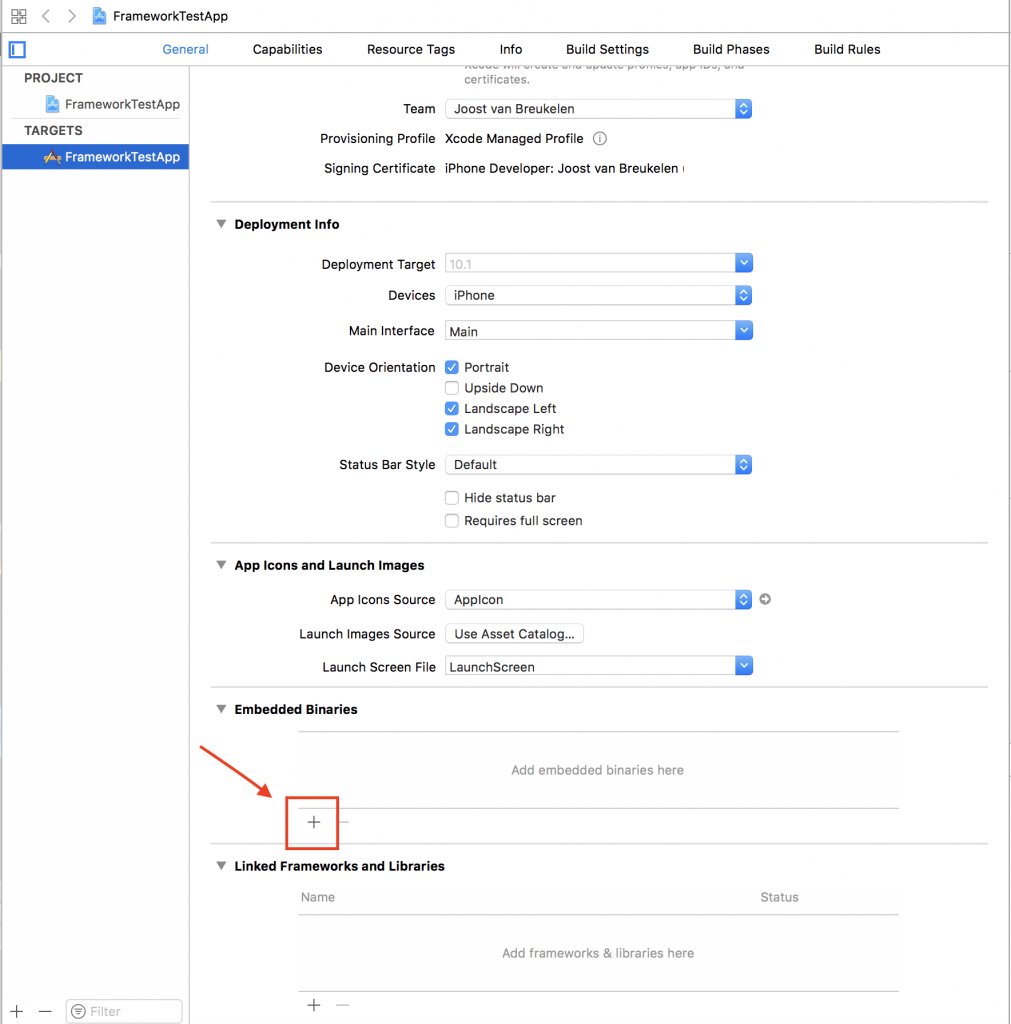The image size is (1011, 1024).
Task: Go forward with the right chevron
Action: [71, 16]
